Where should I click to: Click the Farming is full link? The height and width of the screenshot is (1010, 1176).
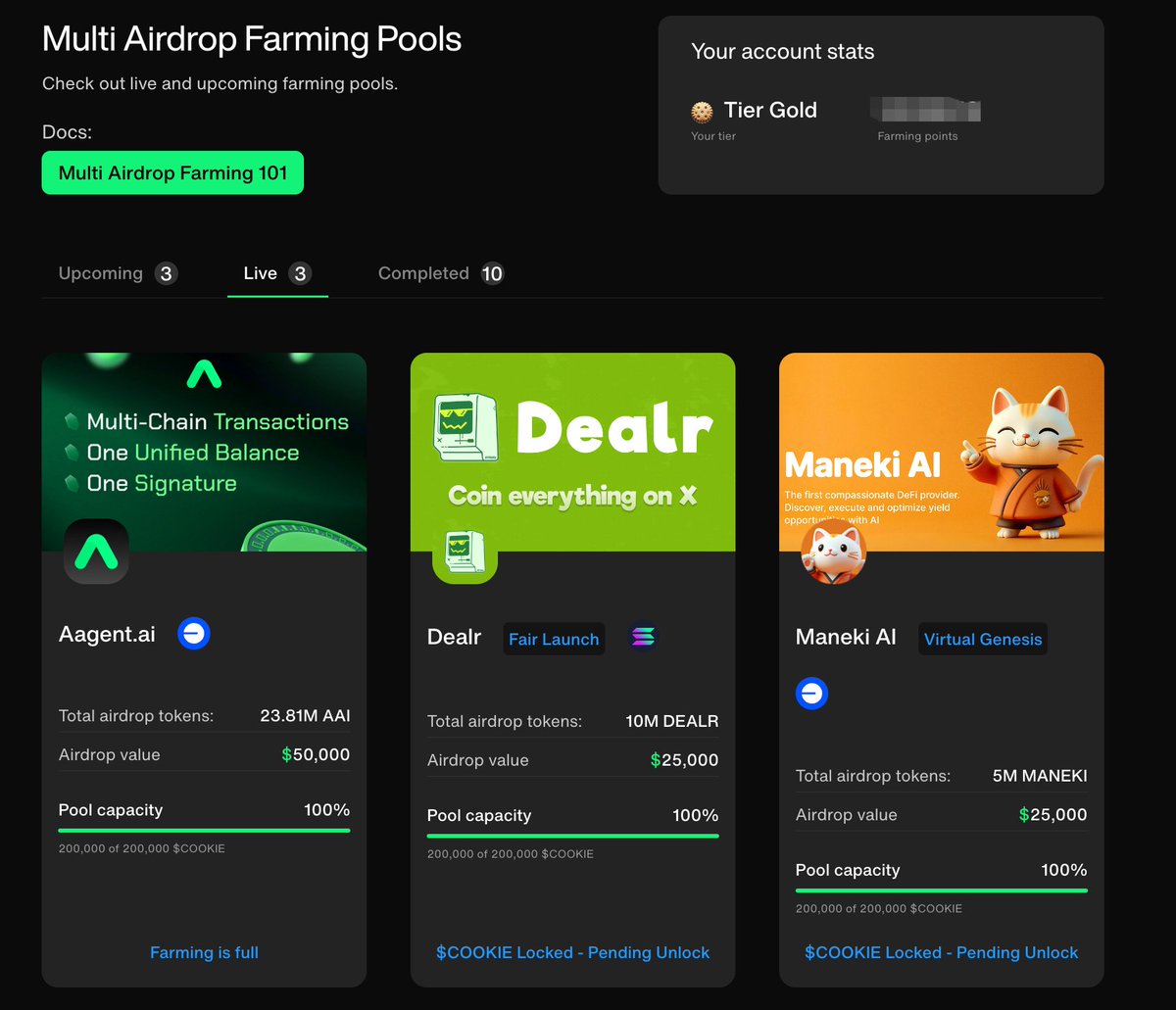pyautogui.click(x=204, y=952)
